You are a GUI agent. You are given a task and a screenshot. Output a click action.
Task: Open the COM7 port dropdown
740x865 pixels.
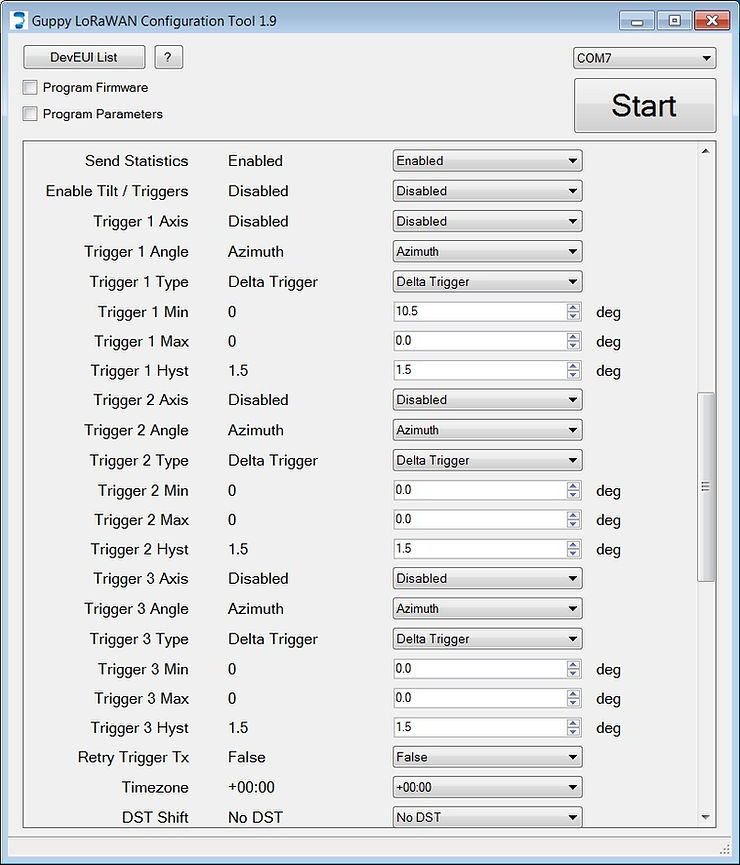click(645, 58)
